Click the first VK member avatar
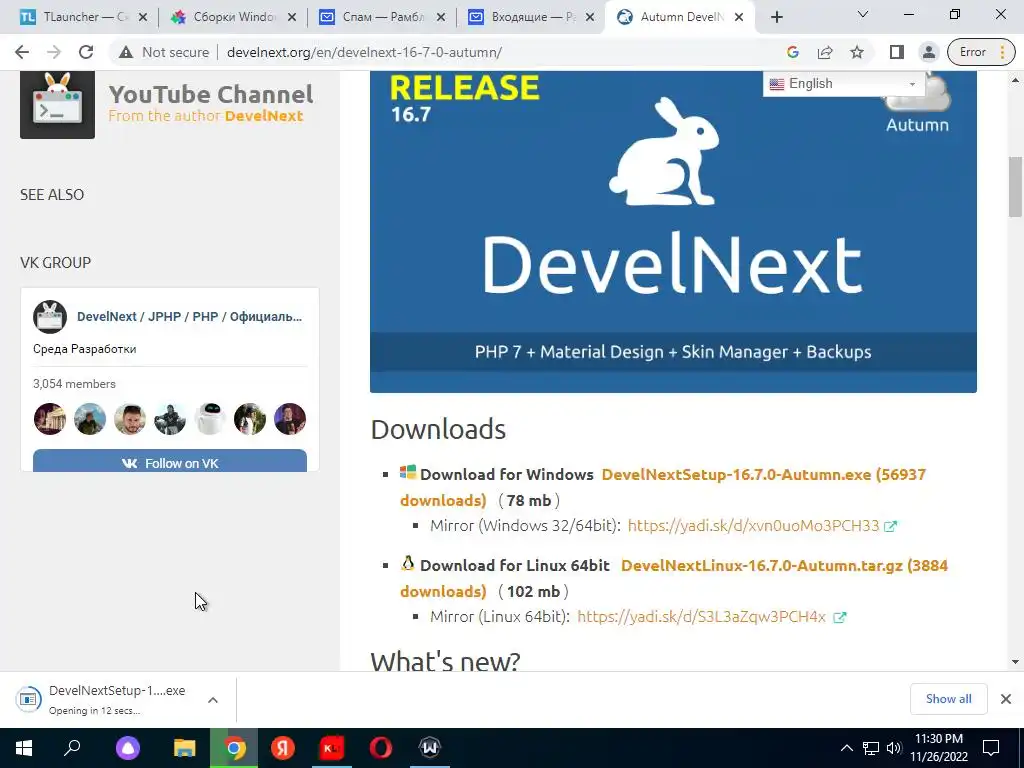The height and width of the screenshot is (768, 1024). pyautogui.click(x=50, y=419)
